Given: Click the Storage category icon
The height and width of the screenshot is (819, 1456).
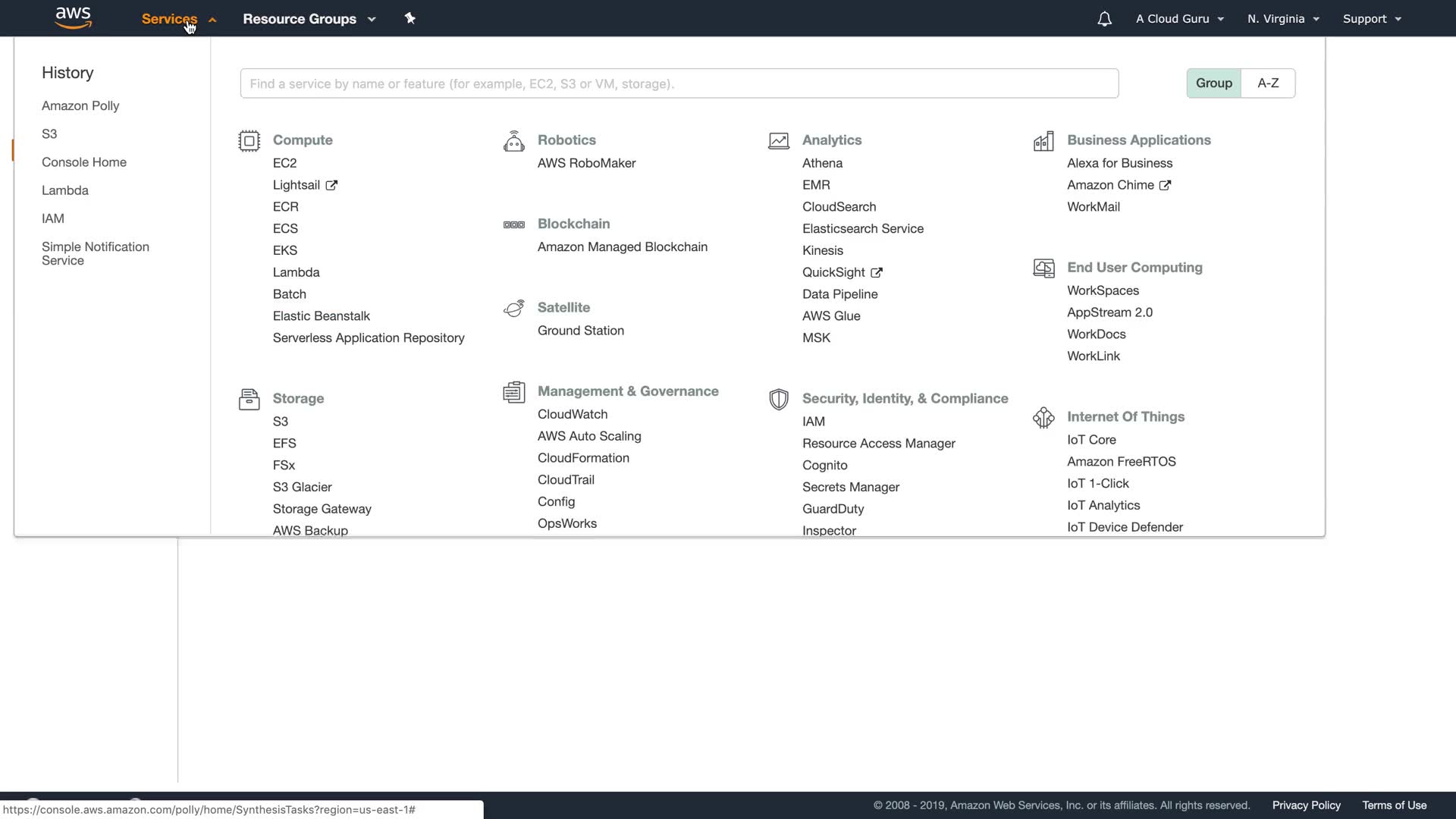Looking at the screenshot, I should 249,400.
